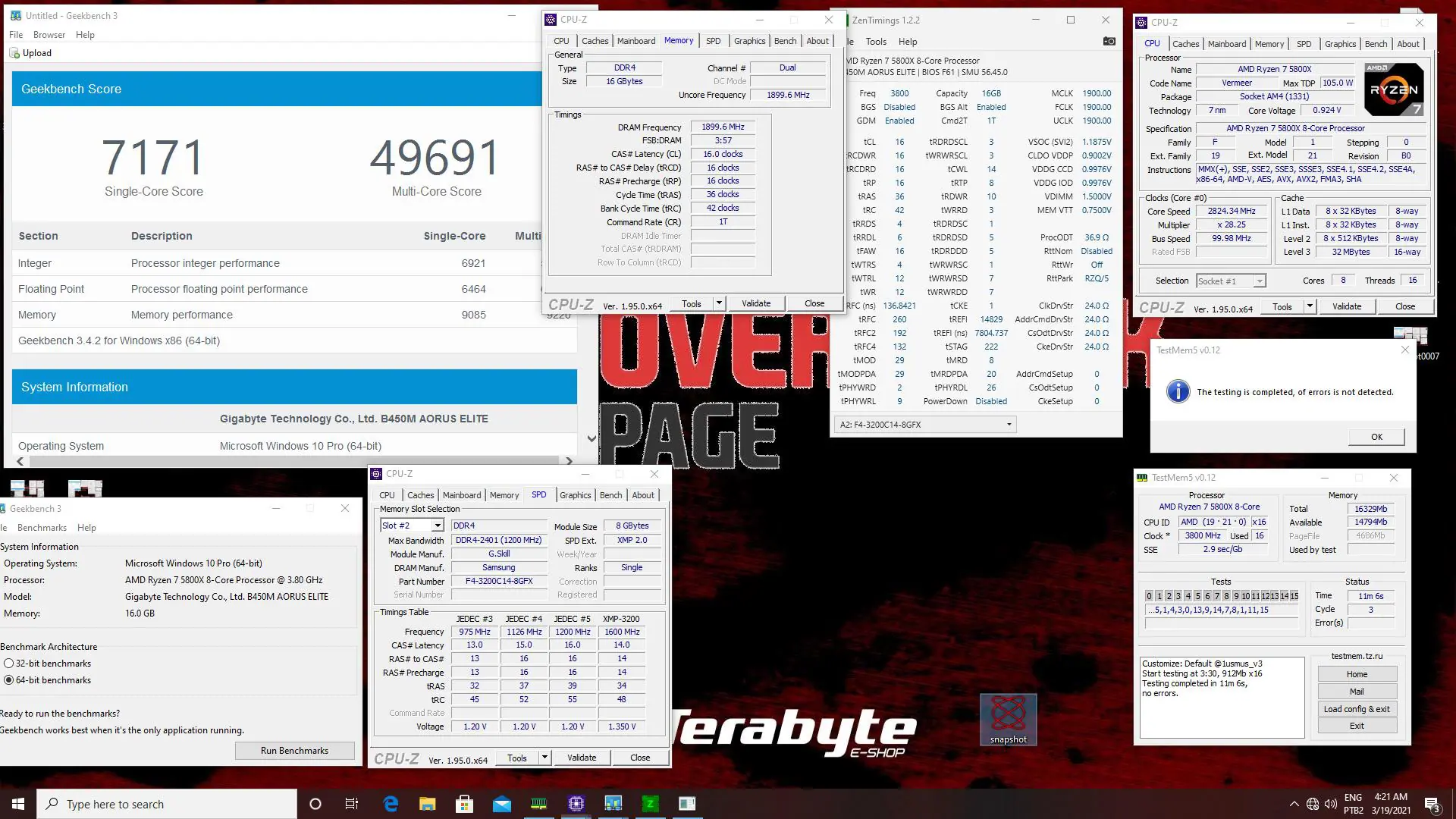Open the Caches tab in CPU-Z SPD window
This screenshot has height=819, width=1456.
click(421, 495)
